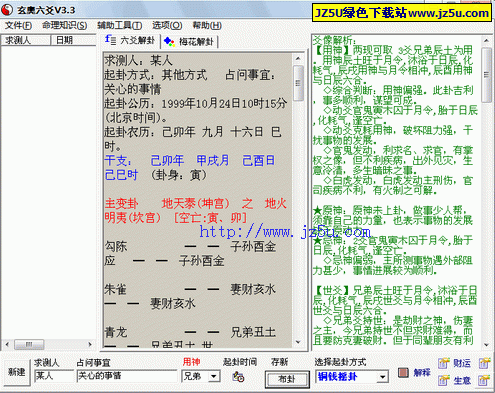Open the 生意 category icon
This screenshot has height=393, width=495.
(443, 380)
